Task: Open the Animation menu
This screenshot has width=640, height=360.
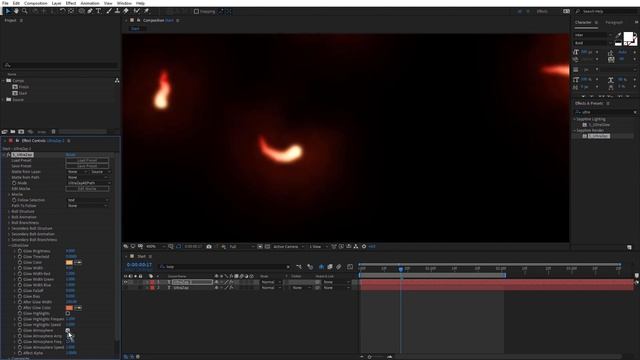Action: 90,3
